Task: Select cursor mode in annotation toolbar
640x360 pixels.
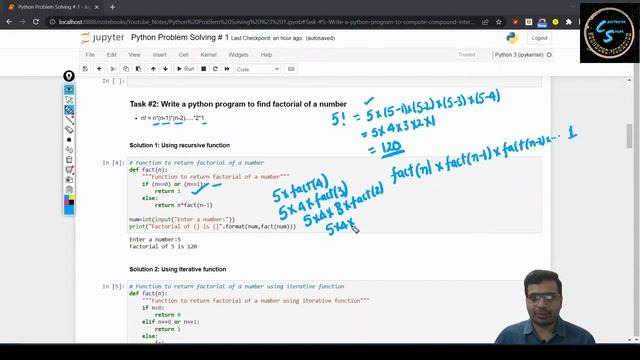Action: click(x=69, y=100)
